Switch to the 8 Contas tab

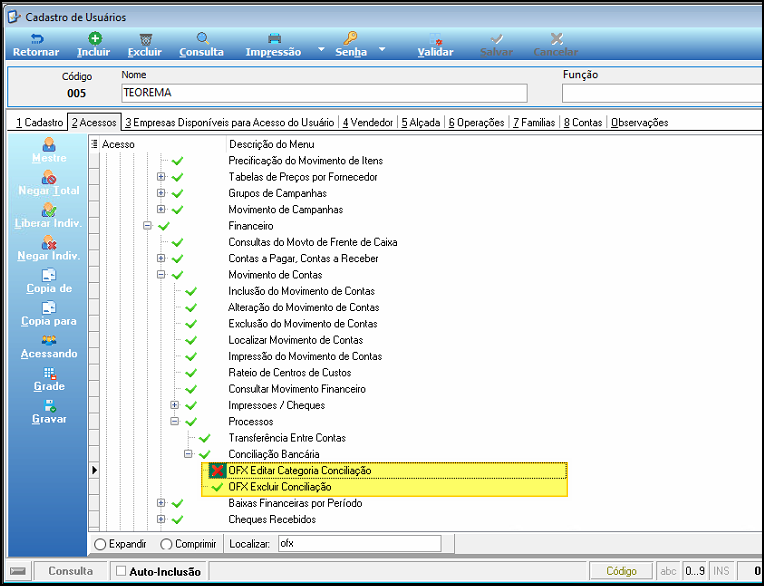coord(583,123)
